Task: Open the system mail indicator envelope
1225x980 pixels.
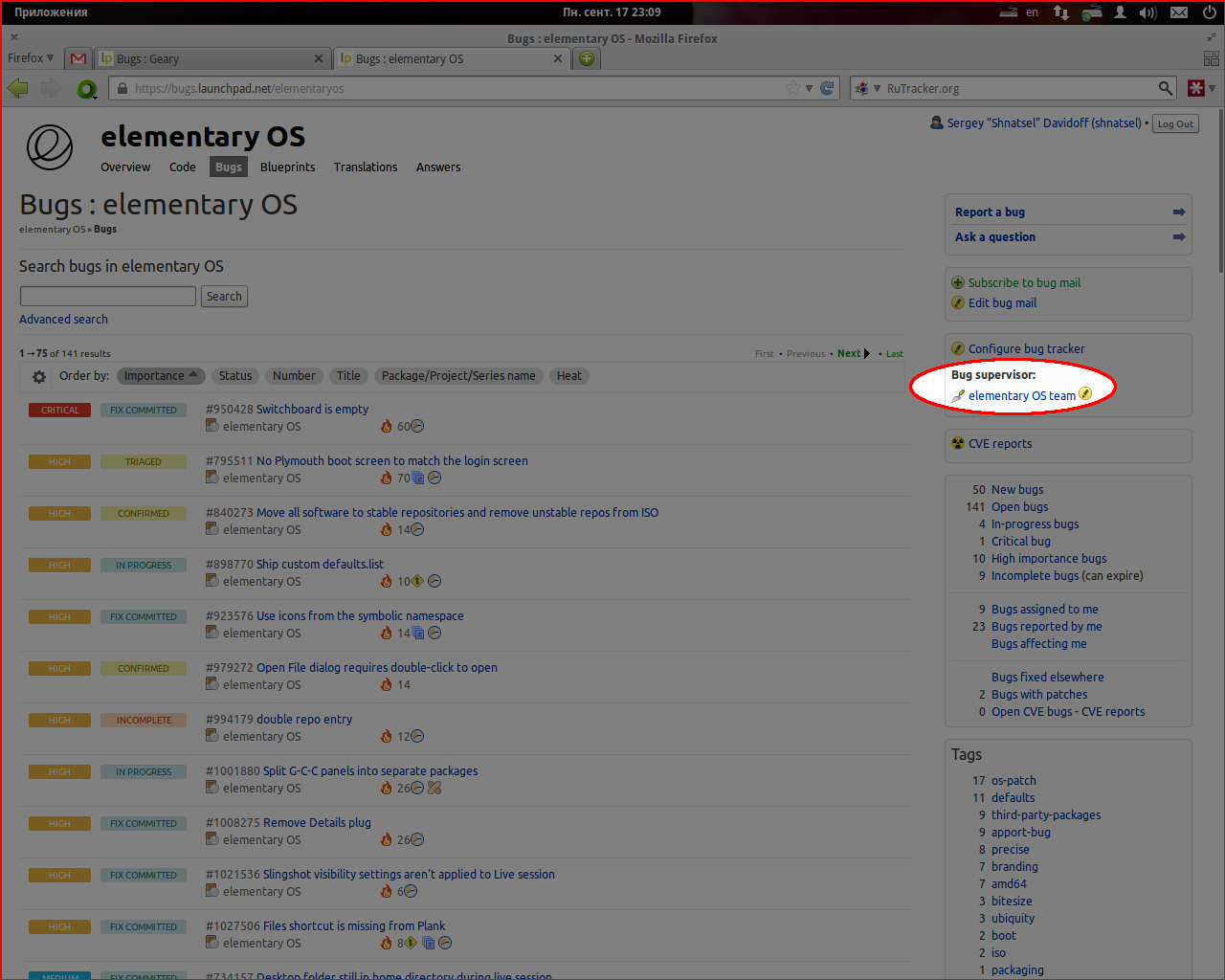Action: click(1179, 12)
